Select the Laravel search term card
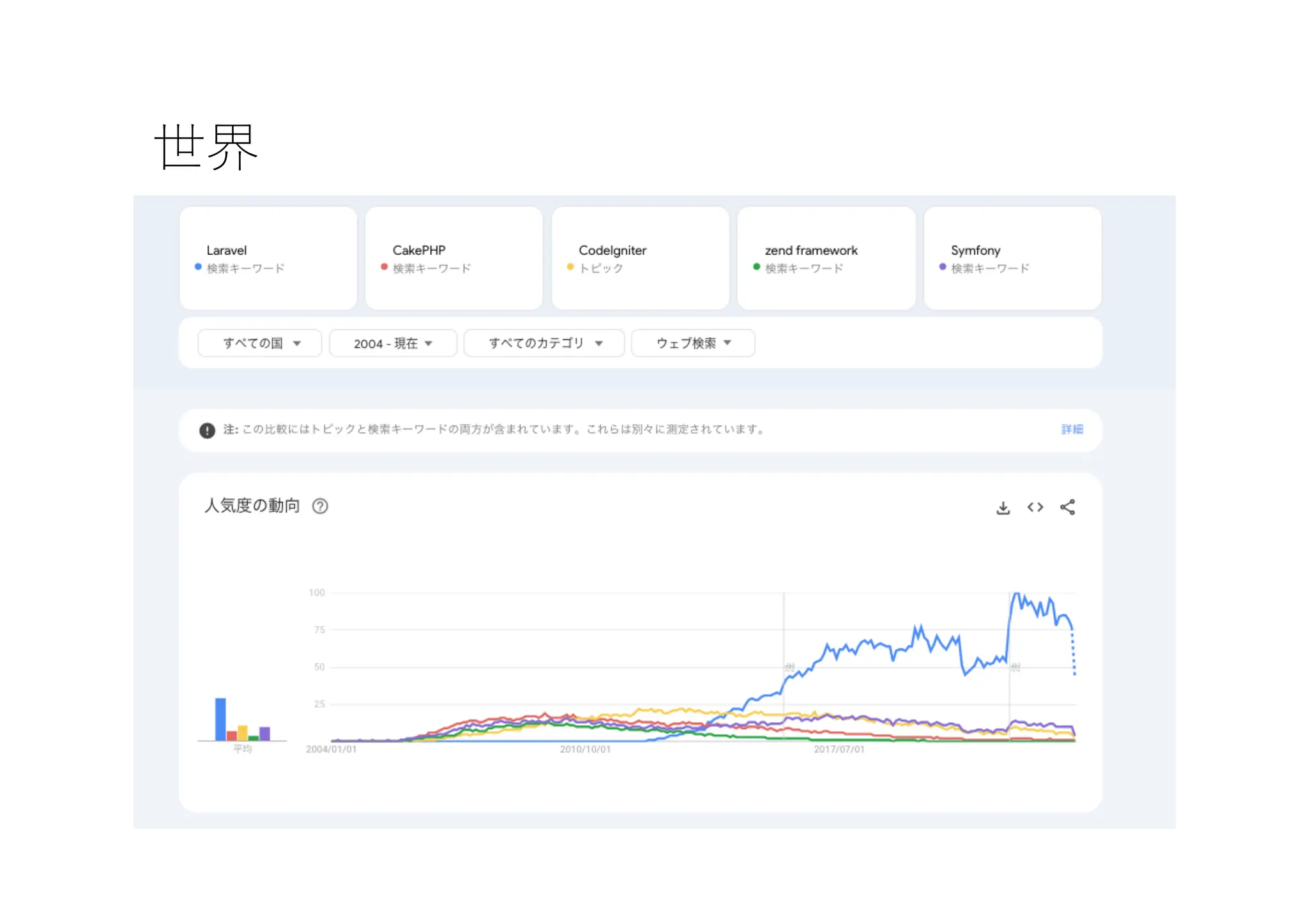1308x924 pixels. point(268,258)
